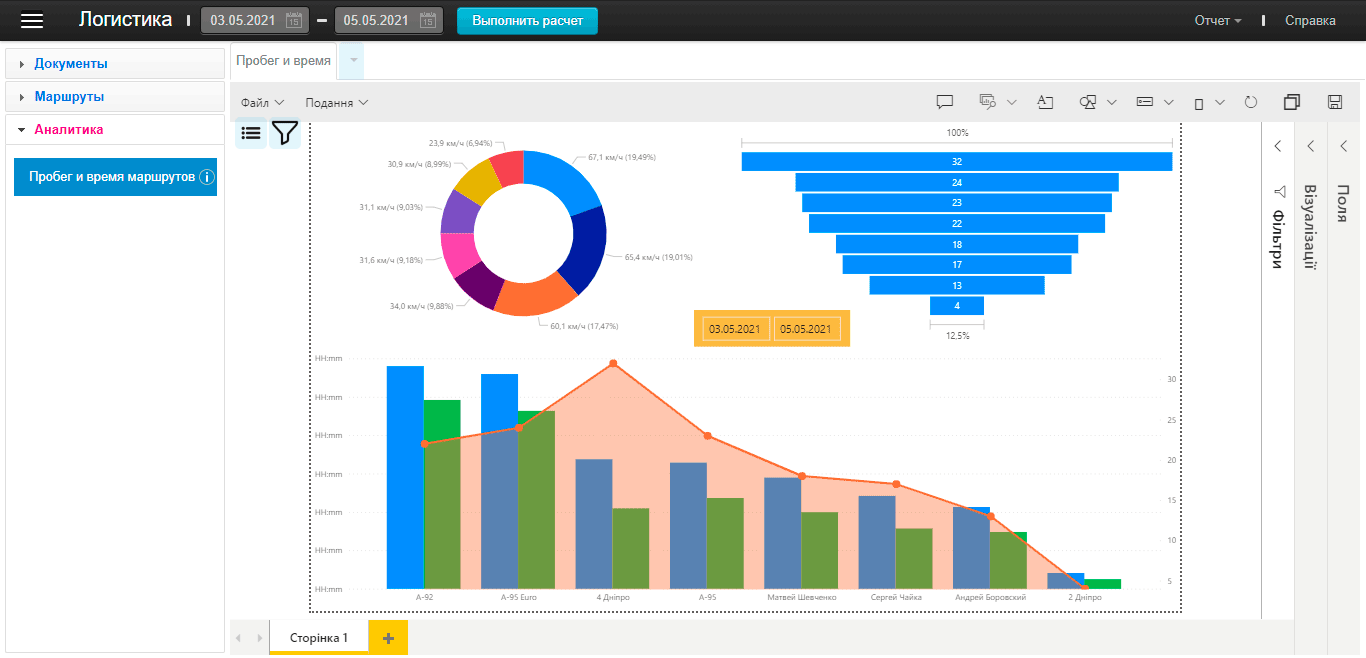Collapse the Фільтри pane chevron
1366x658 pixels.
tap(1277, 145)
